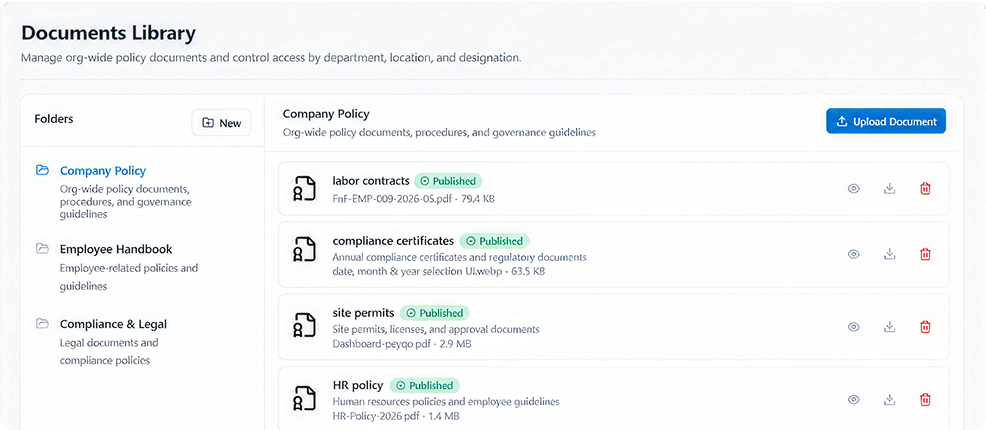Click the Published badge on compliance certificates
This screenshot has width=986, height=430.
pos(494,241)
